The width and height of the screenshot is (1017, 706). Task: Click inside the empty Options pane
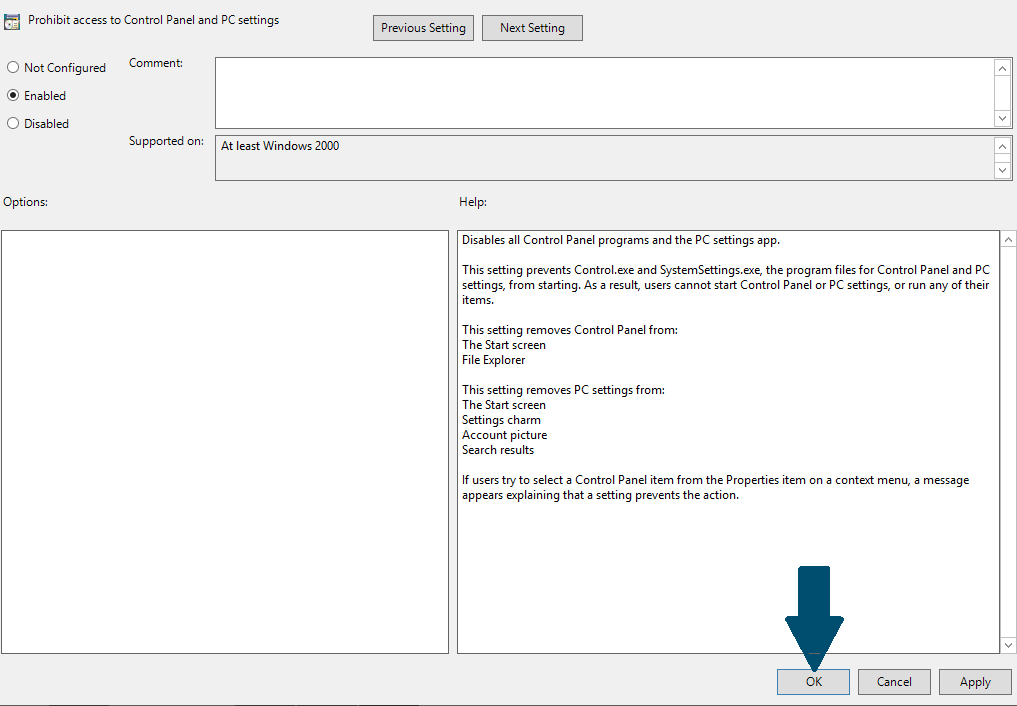point(225,441)
